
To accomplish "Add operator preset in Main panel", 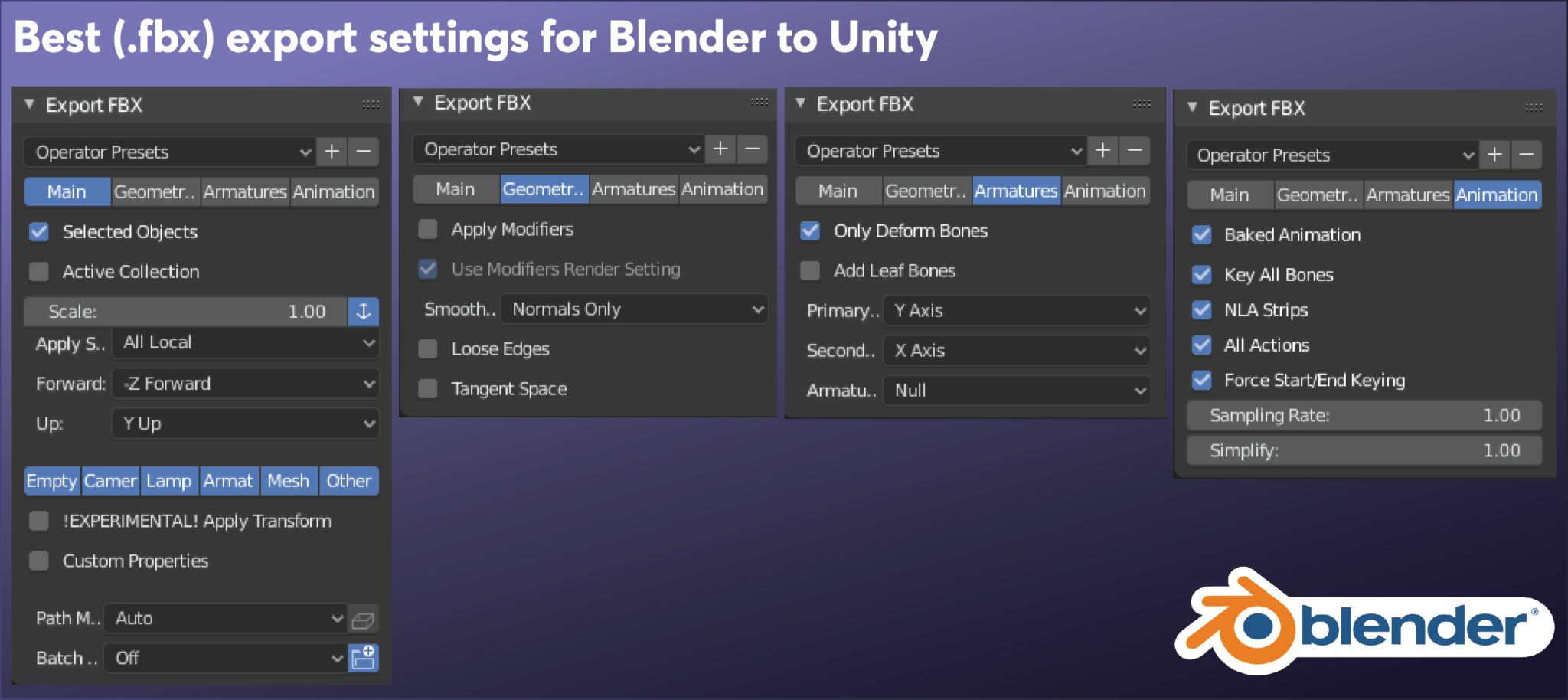I will 332,152.
